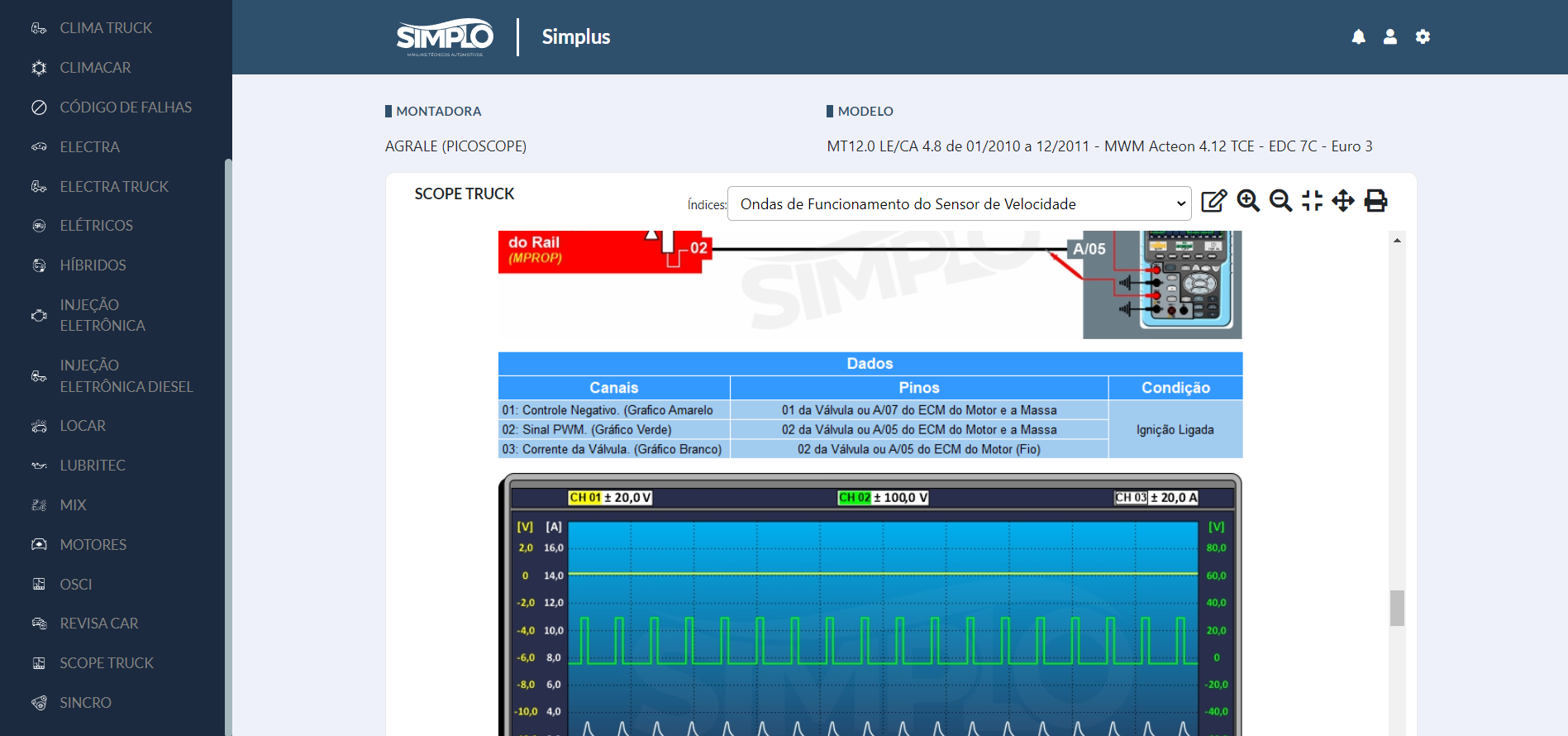Open the MOTORES sidebar section

93,545
